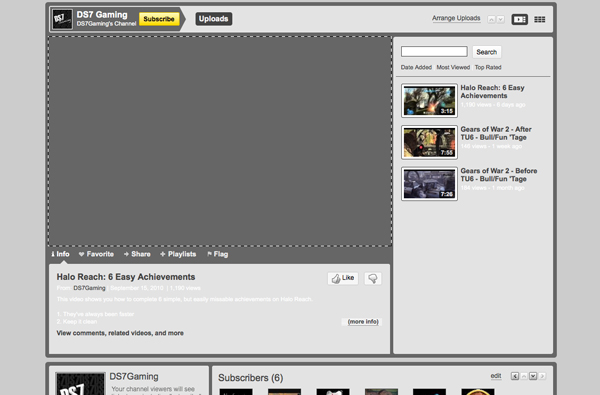Image resolution: width=600 pixels, height=395 pixels.
Task: Click Gears of War 2 - Before TU6 title
Action: [x=499, y=175]
